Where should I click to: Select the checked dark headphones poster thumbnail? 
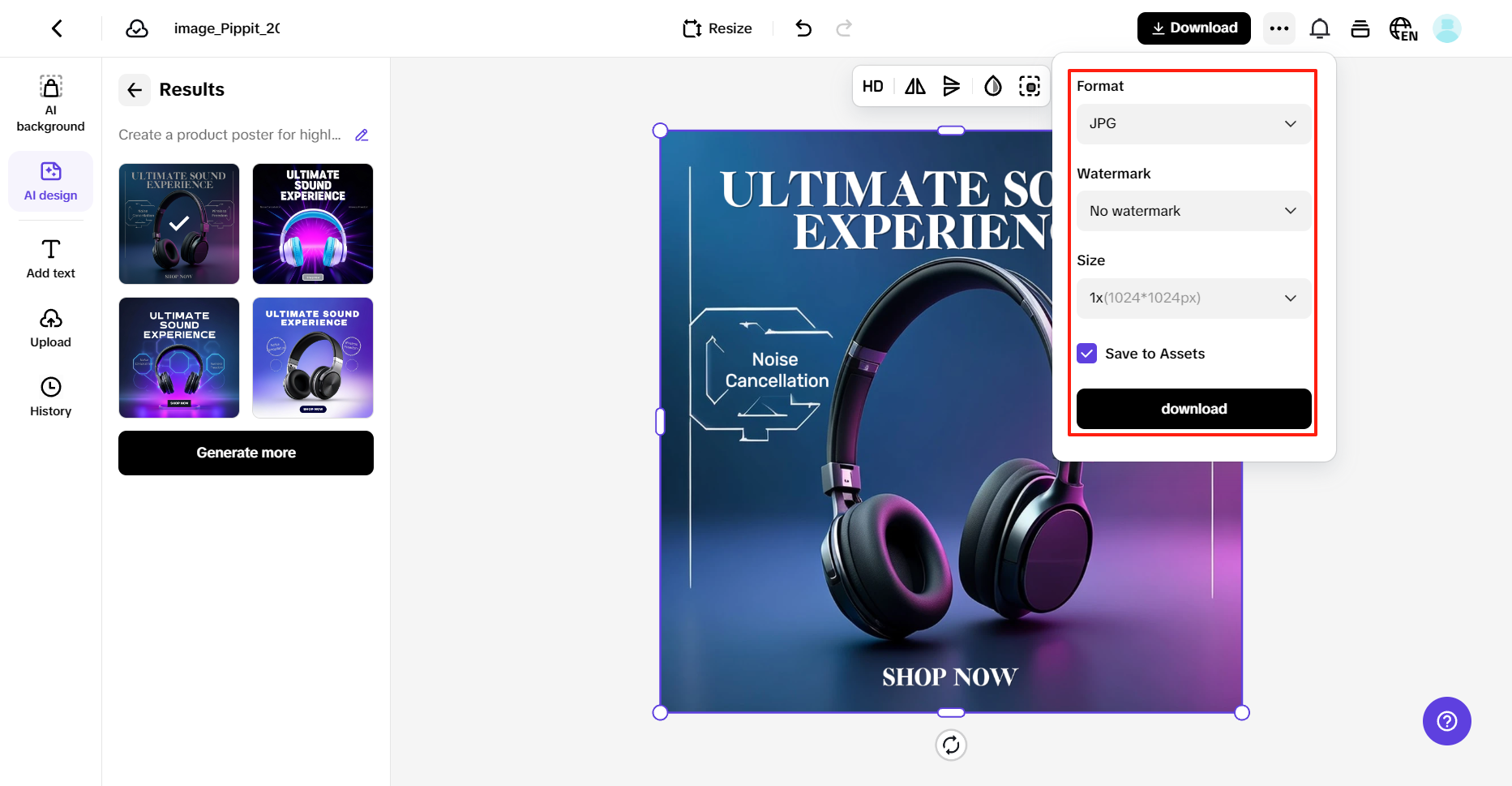click(179, 224)
